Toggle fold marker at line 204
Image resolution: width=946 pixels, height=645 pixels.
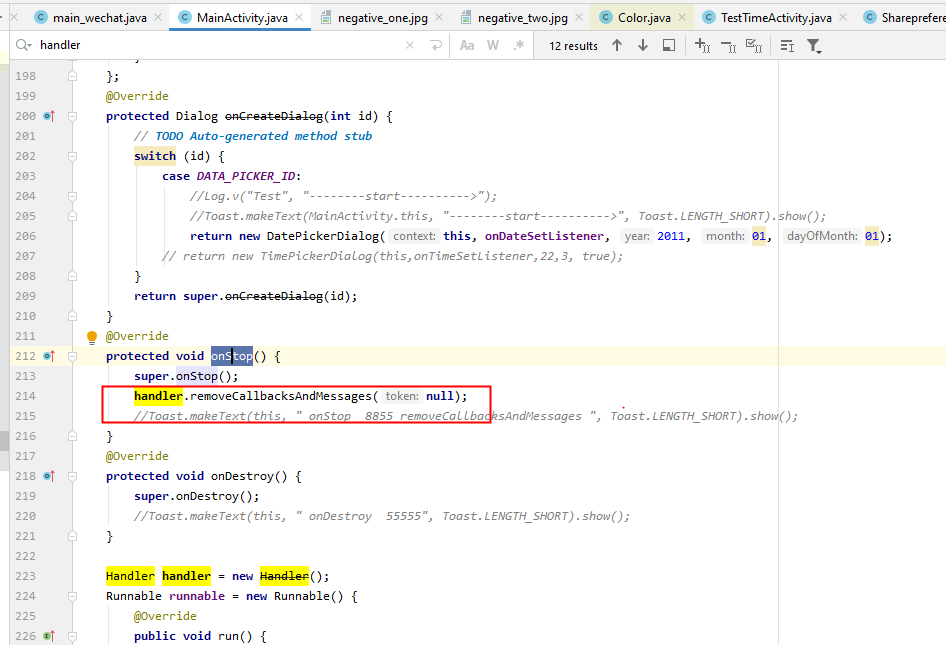click(x=72, y=196)
